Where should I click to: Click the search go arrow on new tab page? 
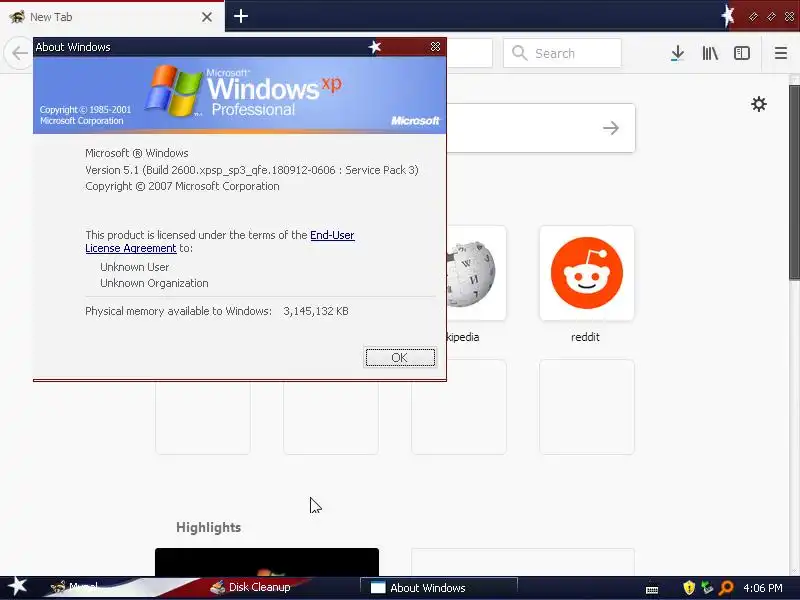tap(611, 128)
